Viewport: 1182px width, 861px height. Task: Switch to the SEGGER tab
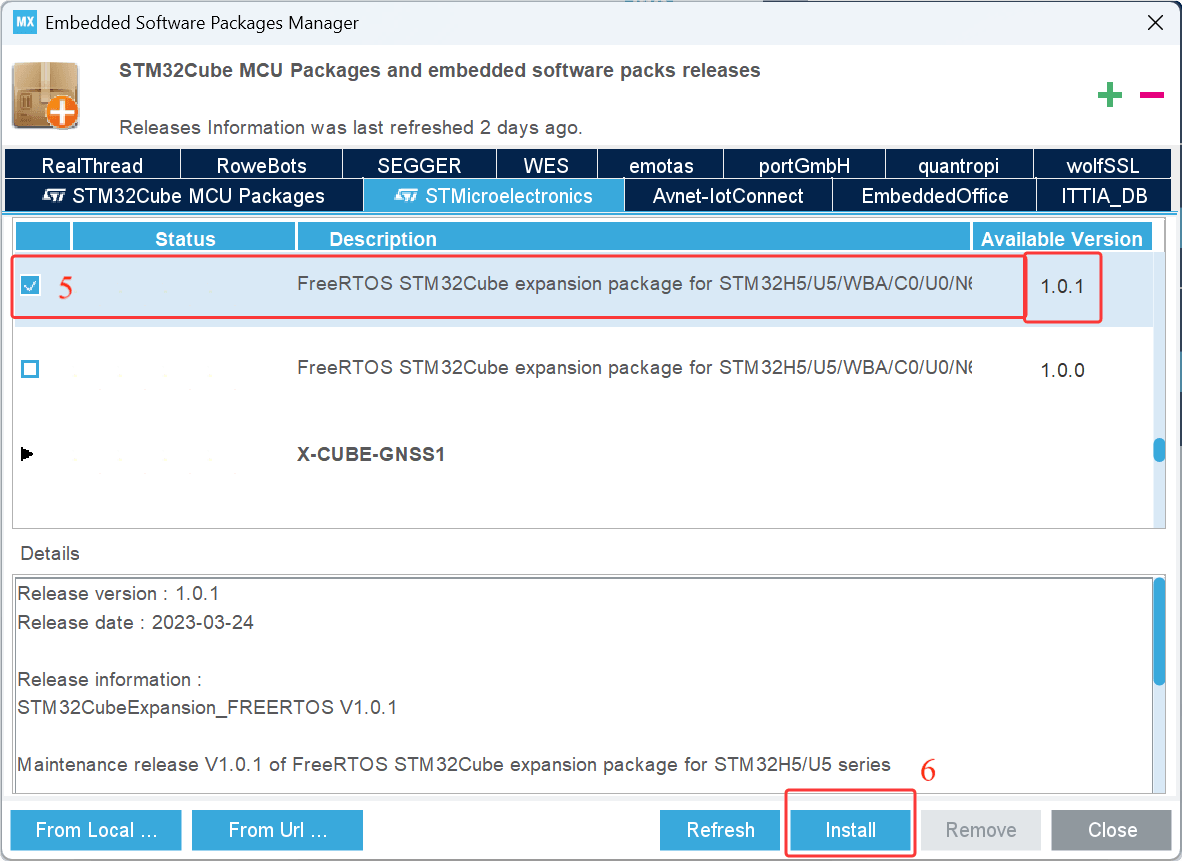tap(419, 165)
